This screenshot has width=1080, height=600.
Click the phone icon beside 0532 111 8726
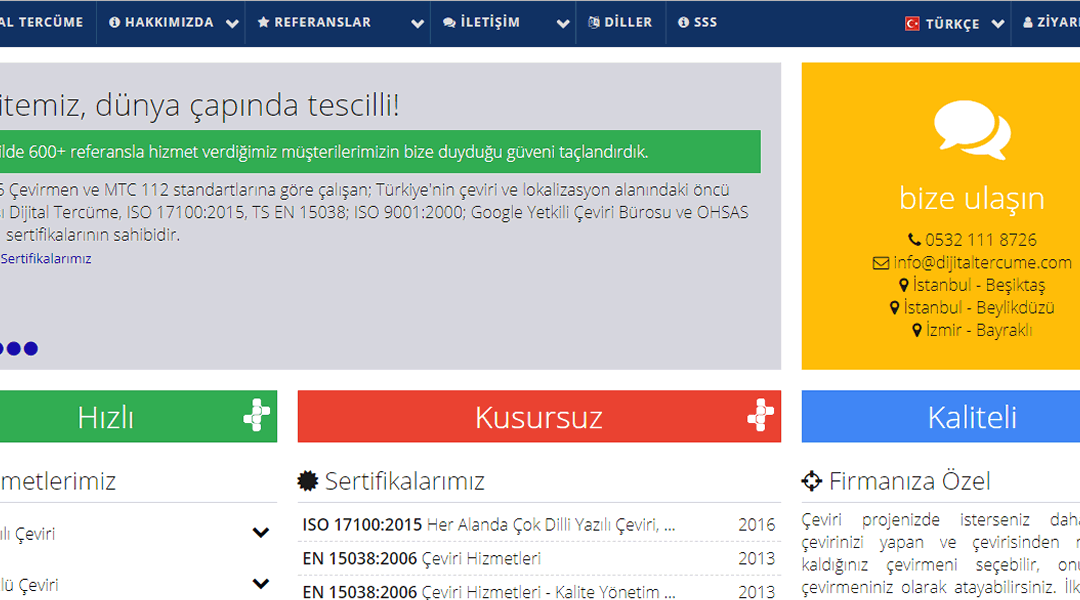click(914, 240)
